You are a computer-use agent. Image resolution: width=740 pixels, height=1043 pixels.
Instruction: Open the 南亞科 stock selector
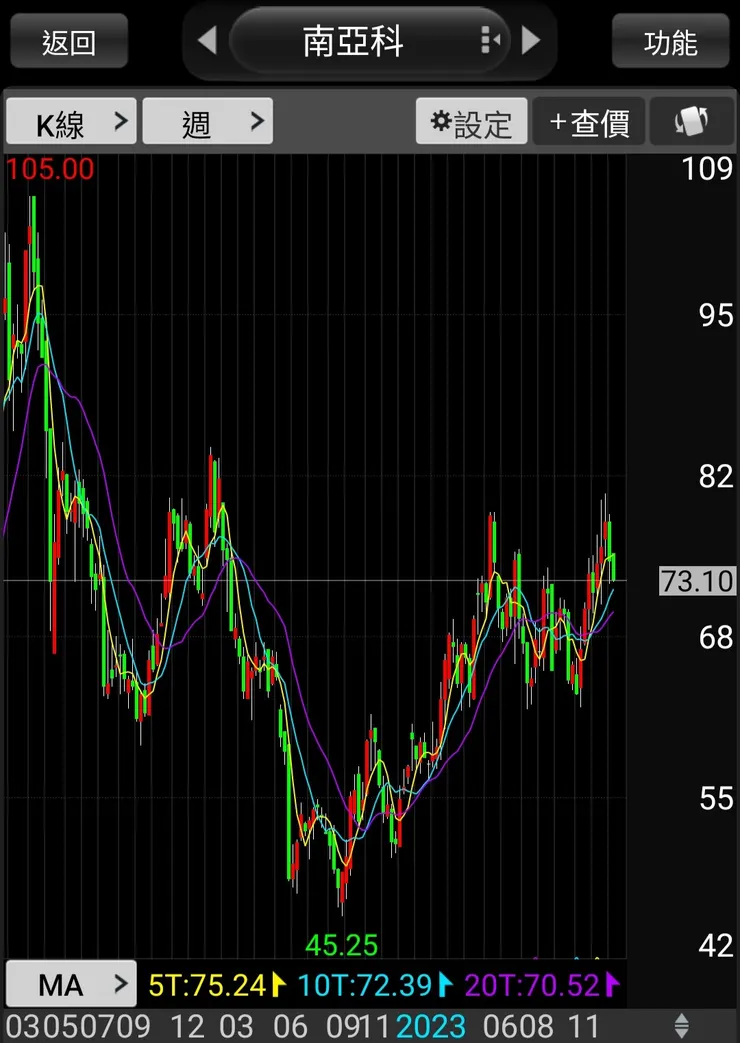point(369,41)
